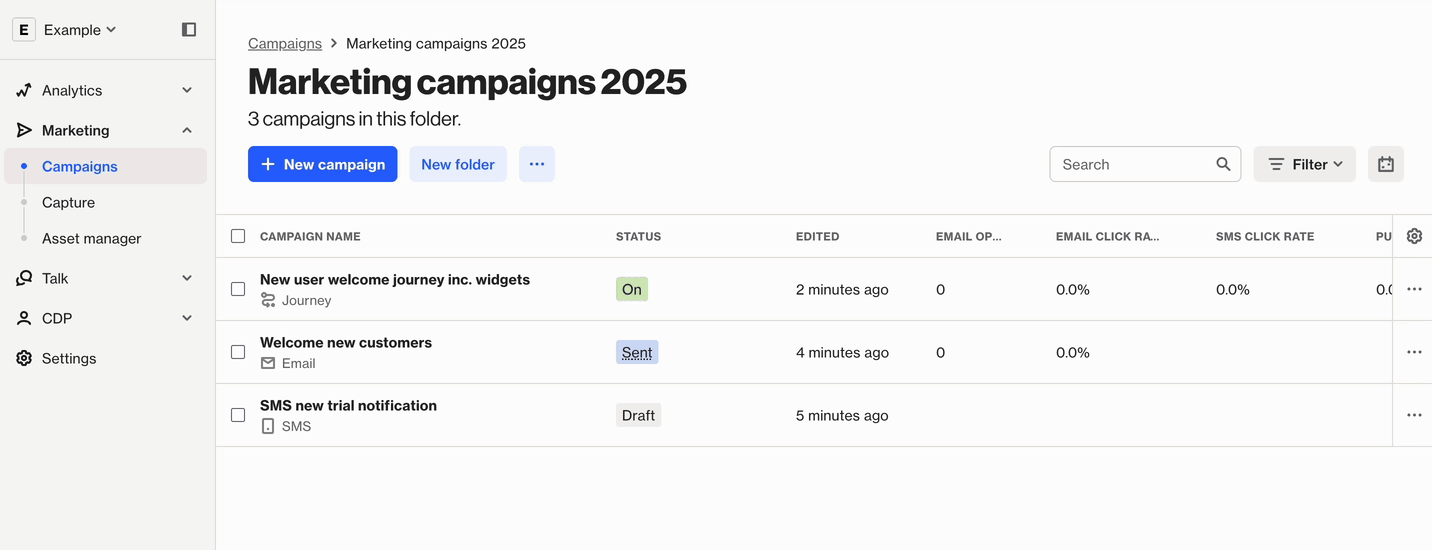Image resolution: width=1433 pixels, height=550 pixels.
Task: Click the New campaign button
Action: (322, 164)
